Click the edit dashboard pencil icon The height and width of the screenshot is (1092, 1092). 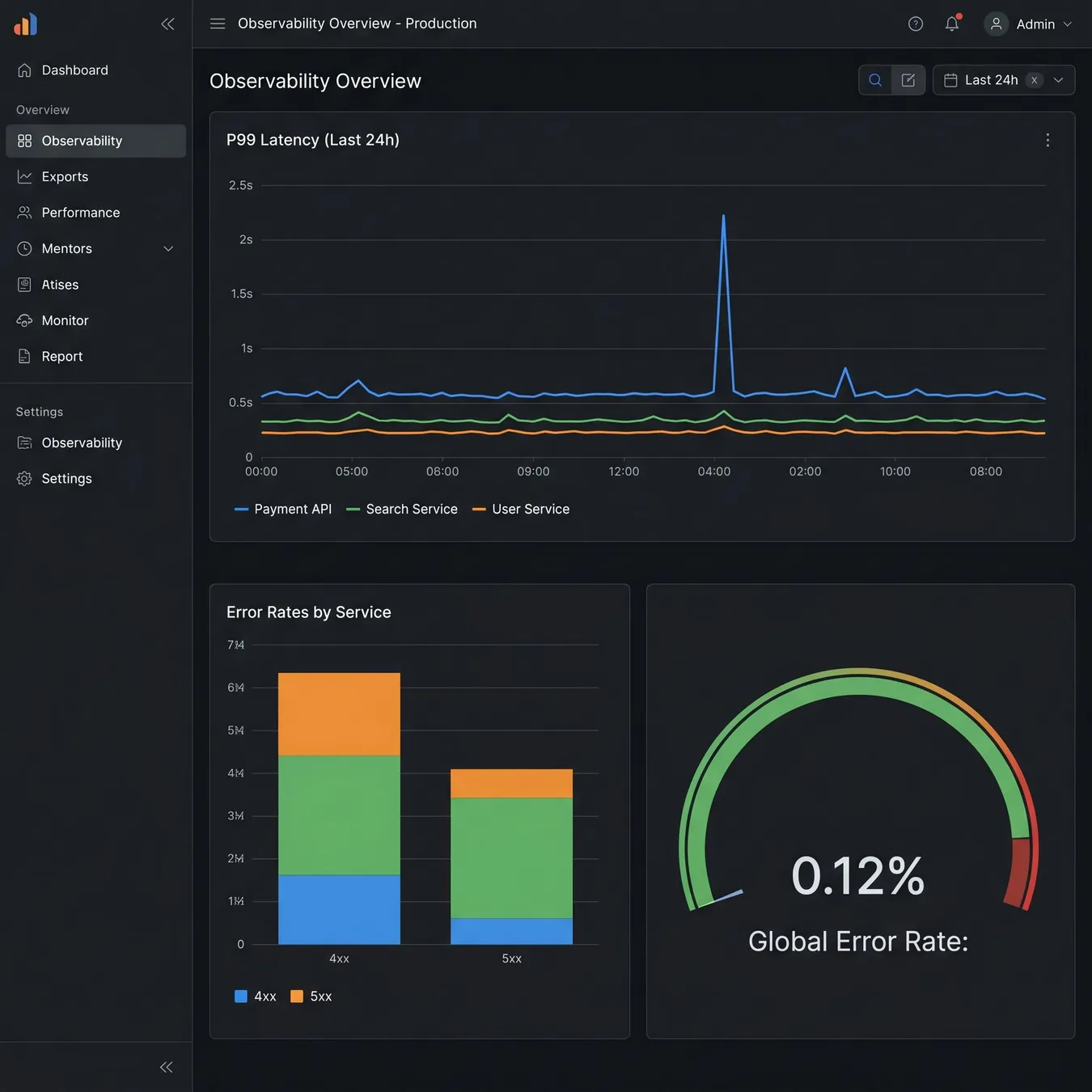[908, 80]
